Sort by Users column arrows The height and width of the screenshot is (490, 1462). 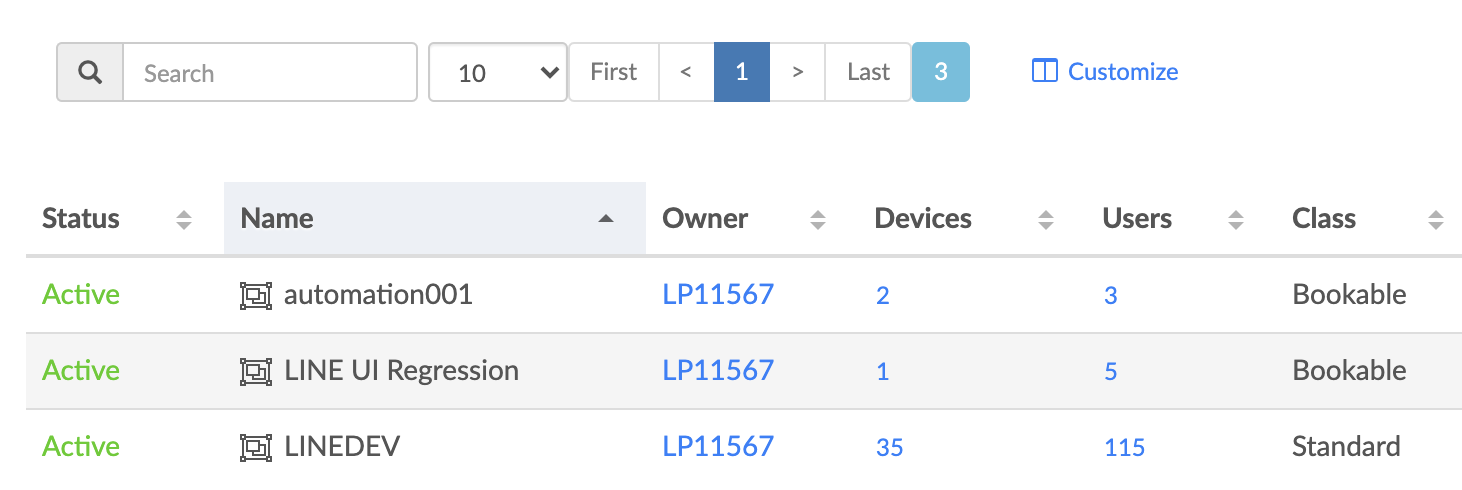point(1236,220)
